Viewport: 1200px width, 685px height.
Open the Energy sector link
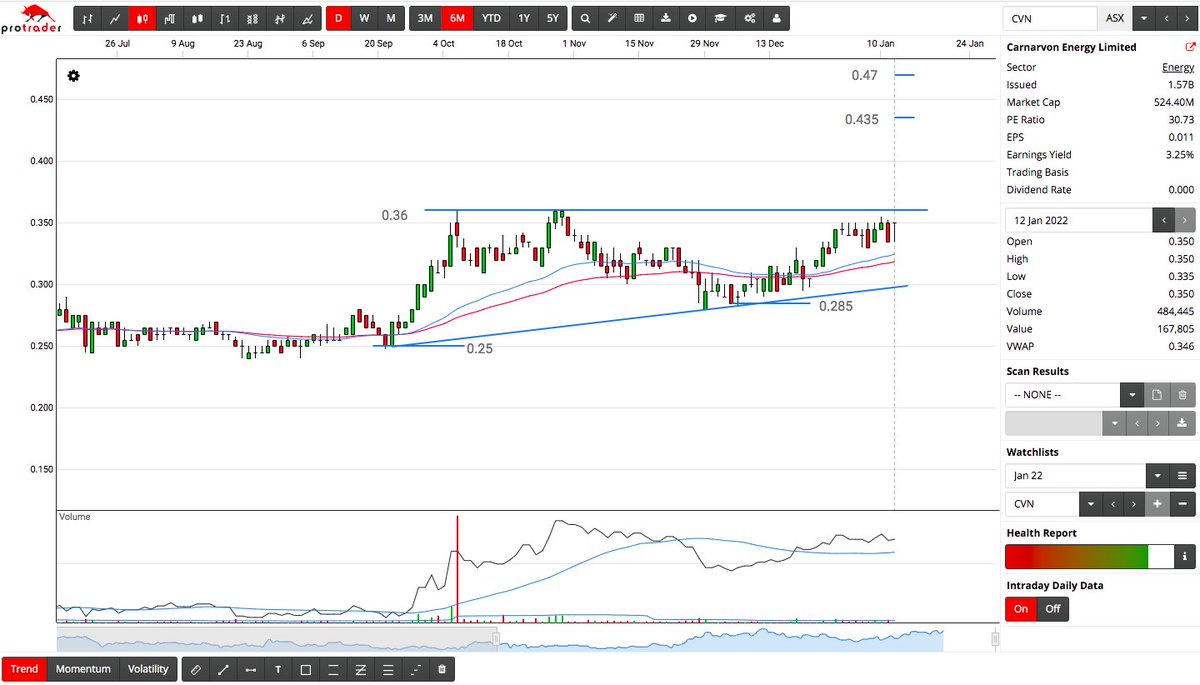click(x=1177, y=67)
